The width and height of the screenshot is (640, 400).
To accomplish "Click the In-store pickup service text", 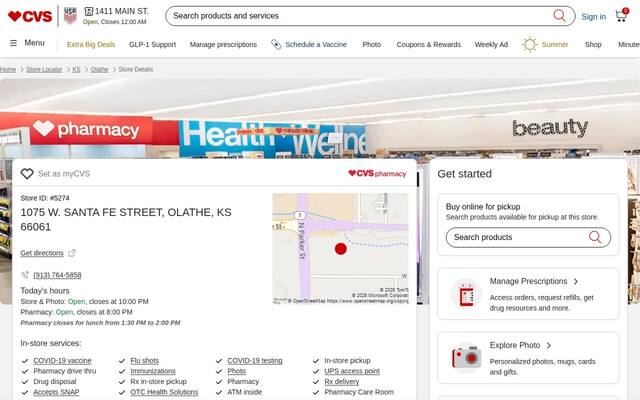I will coord(347,361).
